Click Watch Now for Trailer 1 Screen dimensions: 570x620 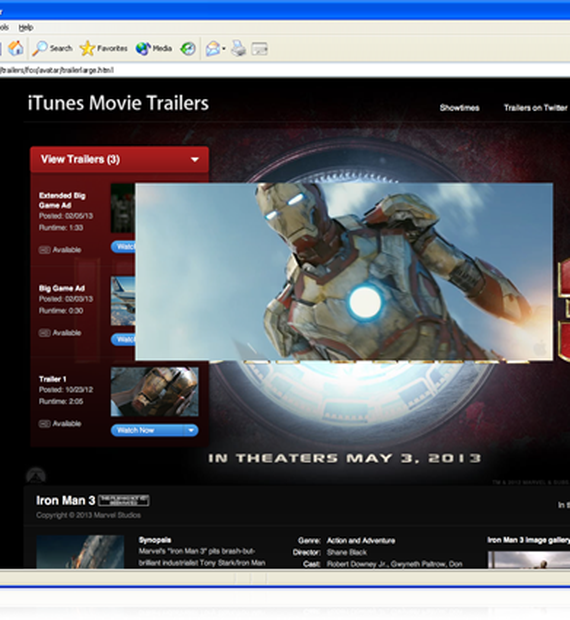(147, 430)
